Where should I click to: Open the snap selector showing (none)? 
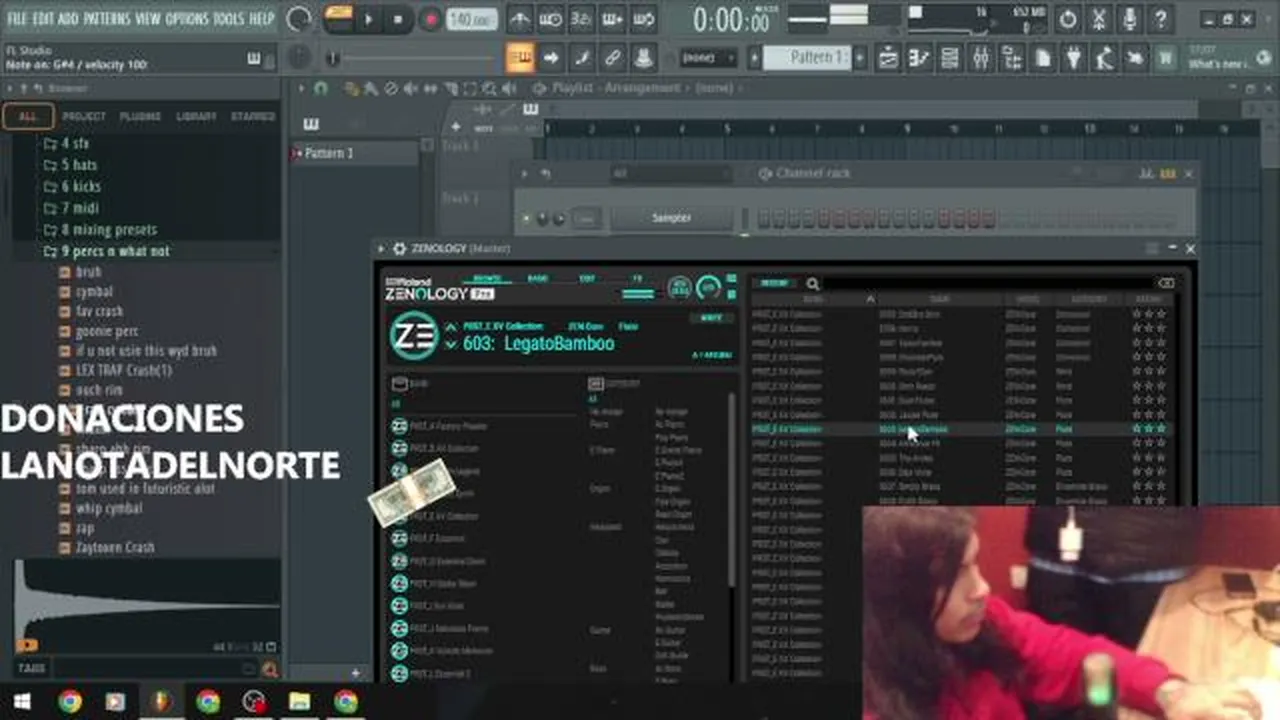point(708,58)
